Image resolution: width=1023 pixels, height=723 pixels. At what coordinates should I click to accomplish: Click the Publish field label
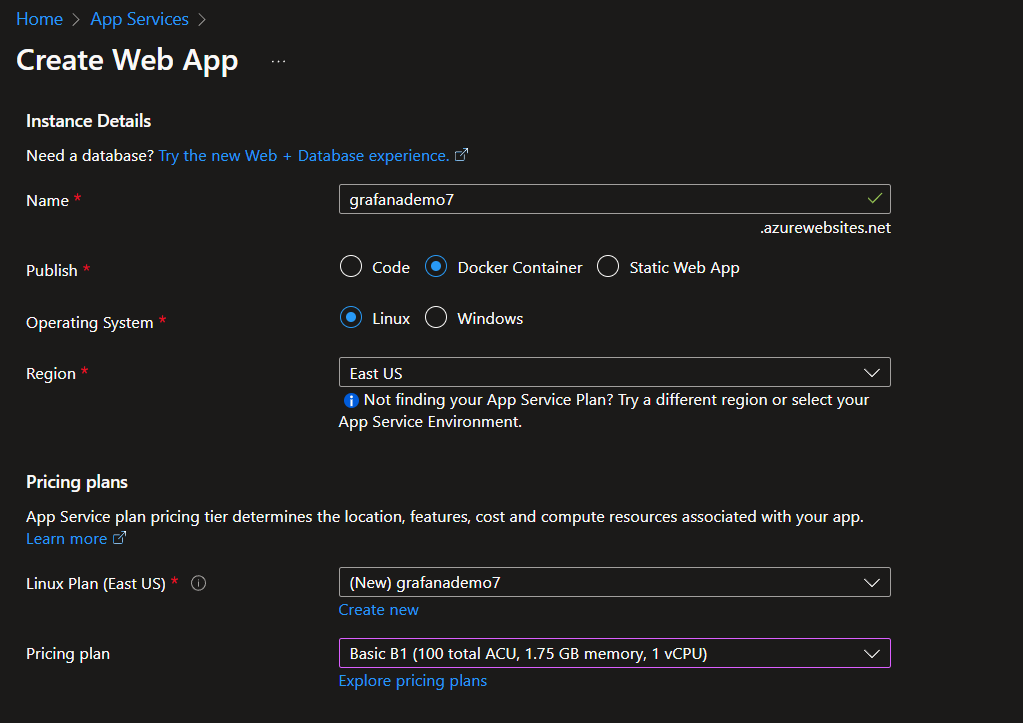(52, 270)
